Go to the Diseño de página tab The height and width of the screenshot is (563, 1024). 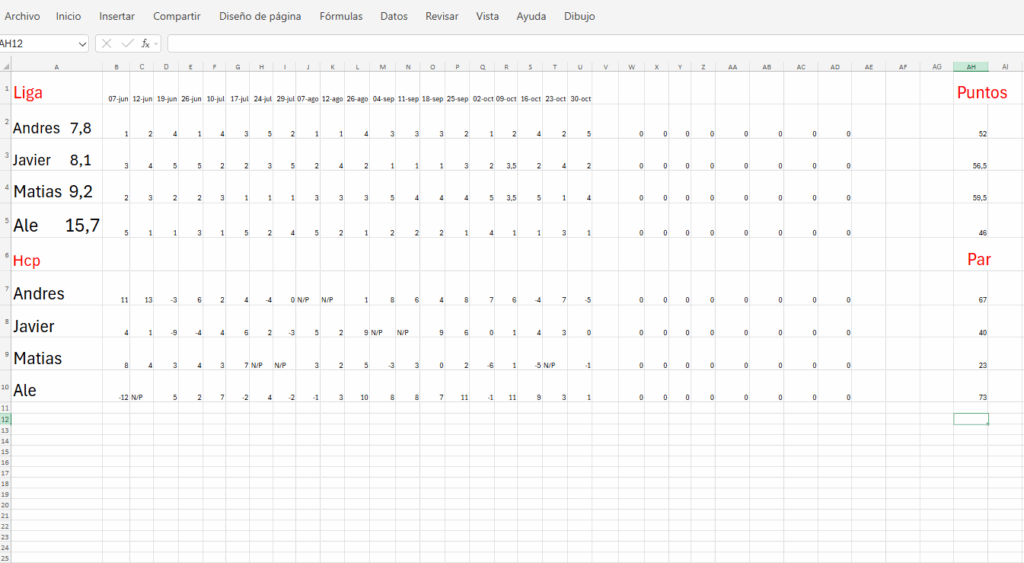(260, 16)
